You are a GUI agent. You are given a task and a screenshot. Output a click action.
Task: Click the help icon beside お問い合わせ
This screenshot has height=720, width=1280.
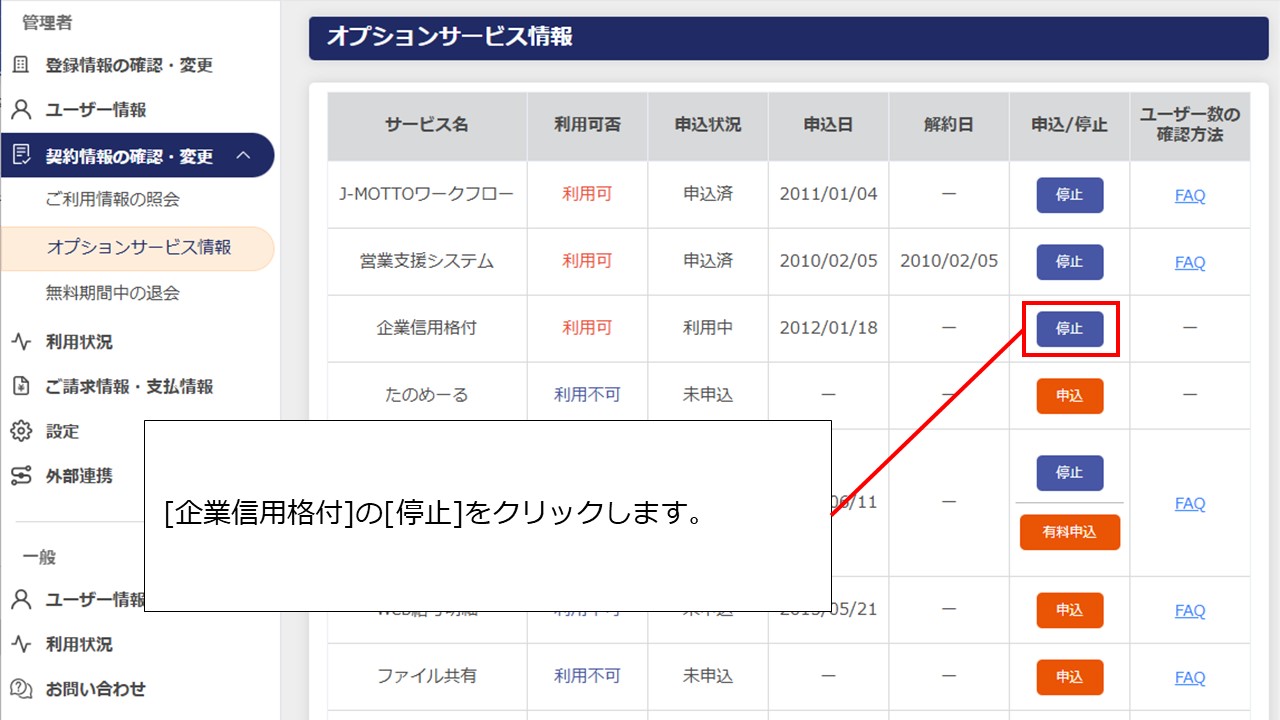[21, 689]
